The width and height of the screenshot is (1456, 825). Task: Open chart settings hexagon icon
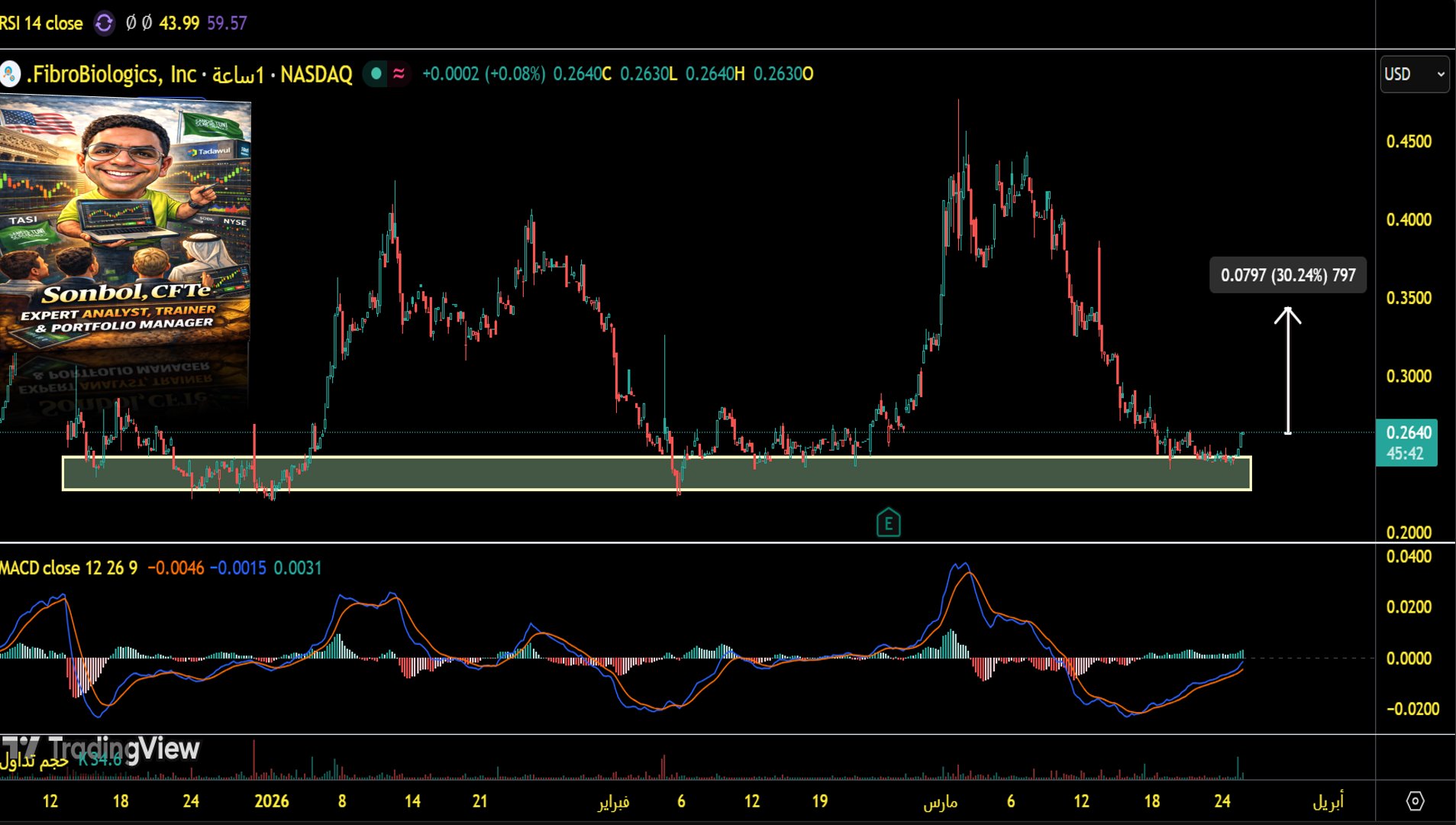coord(1415,801)
